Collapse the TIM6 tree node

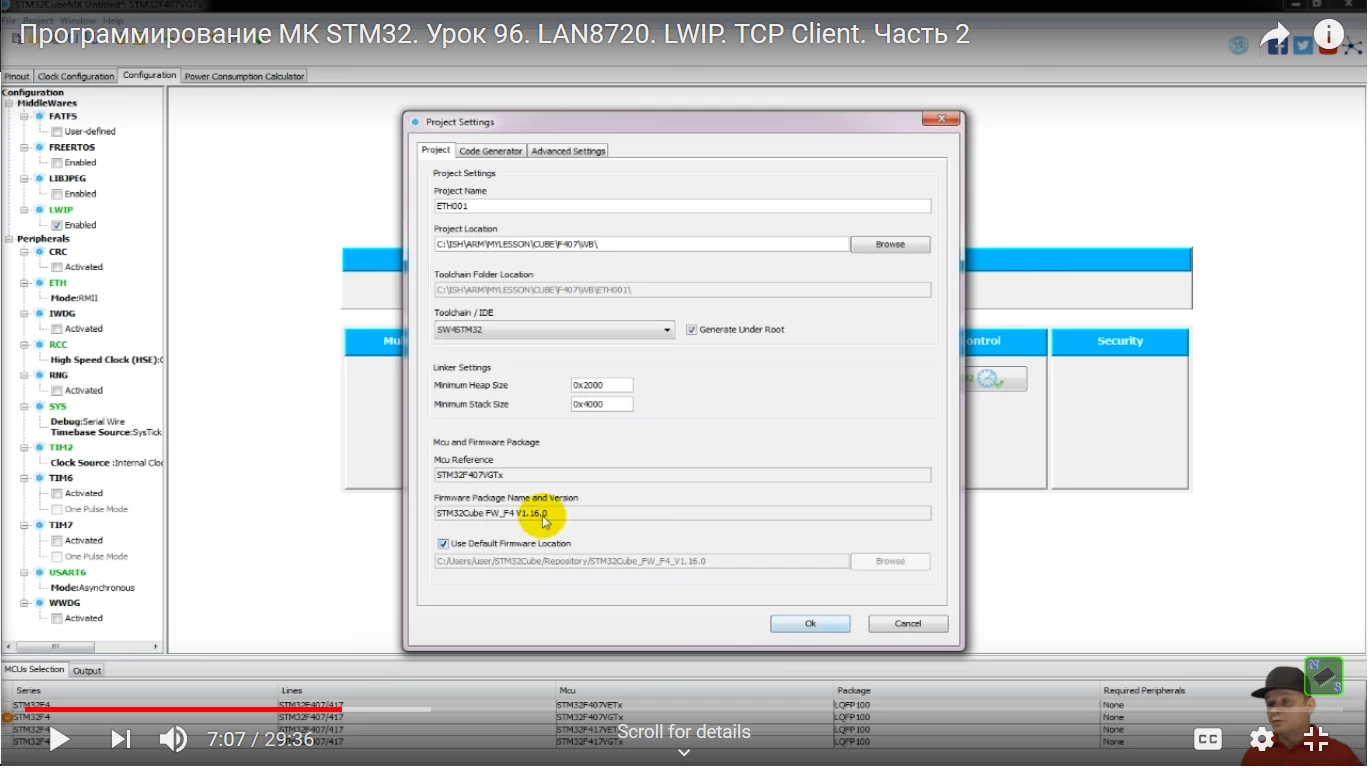pos(25,479)
